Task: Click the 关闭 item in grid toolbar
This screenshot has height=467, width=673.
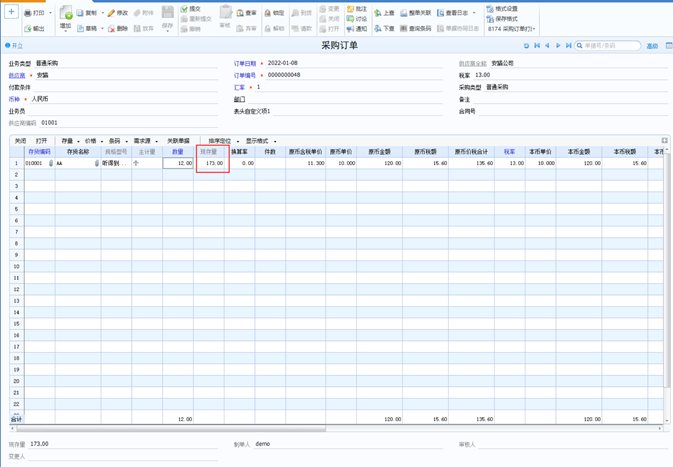Action: click(20, 142)
